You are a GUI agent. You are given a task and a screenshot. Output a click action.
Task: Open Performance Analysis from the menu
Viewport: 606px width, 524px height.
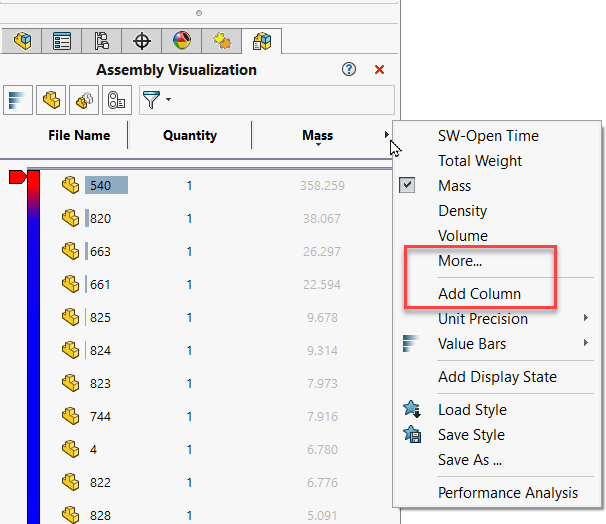(508, 493)
